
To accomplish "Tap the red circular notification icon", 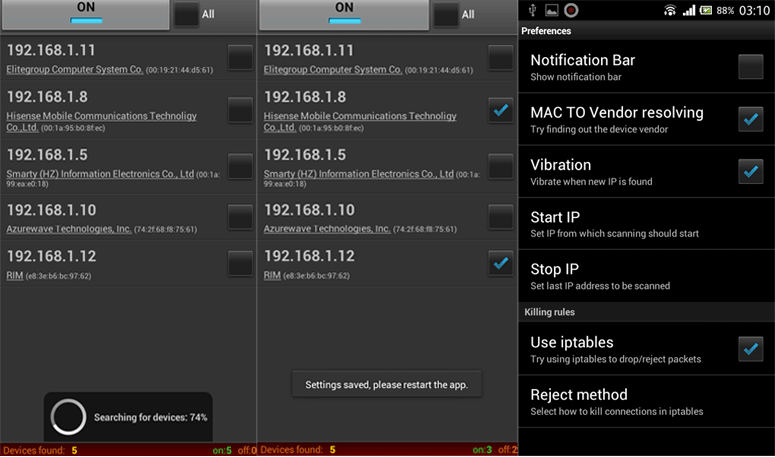I will pos(570,10).
